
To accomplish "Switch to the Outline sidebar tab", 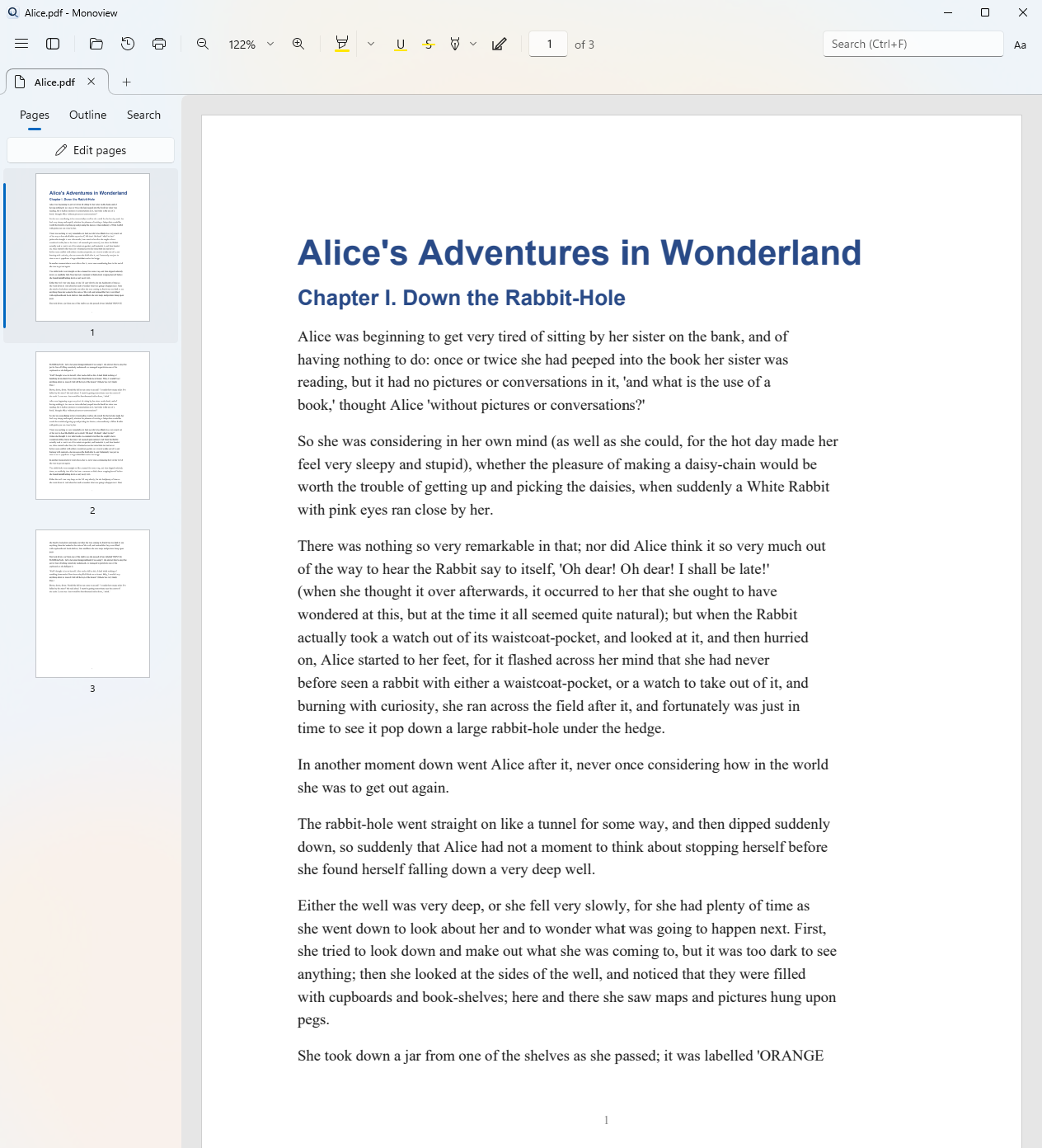I will 87,115.
